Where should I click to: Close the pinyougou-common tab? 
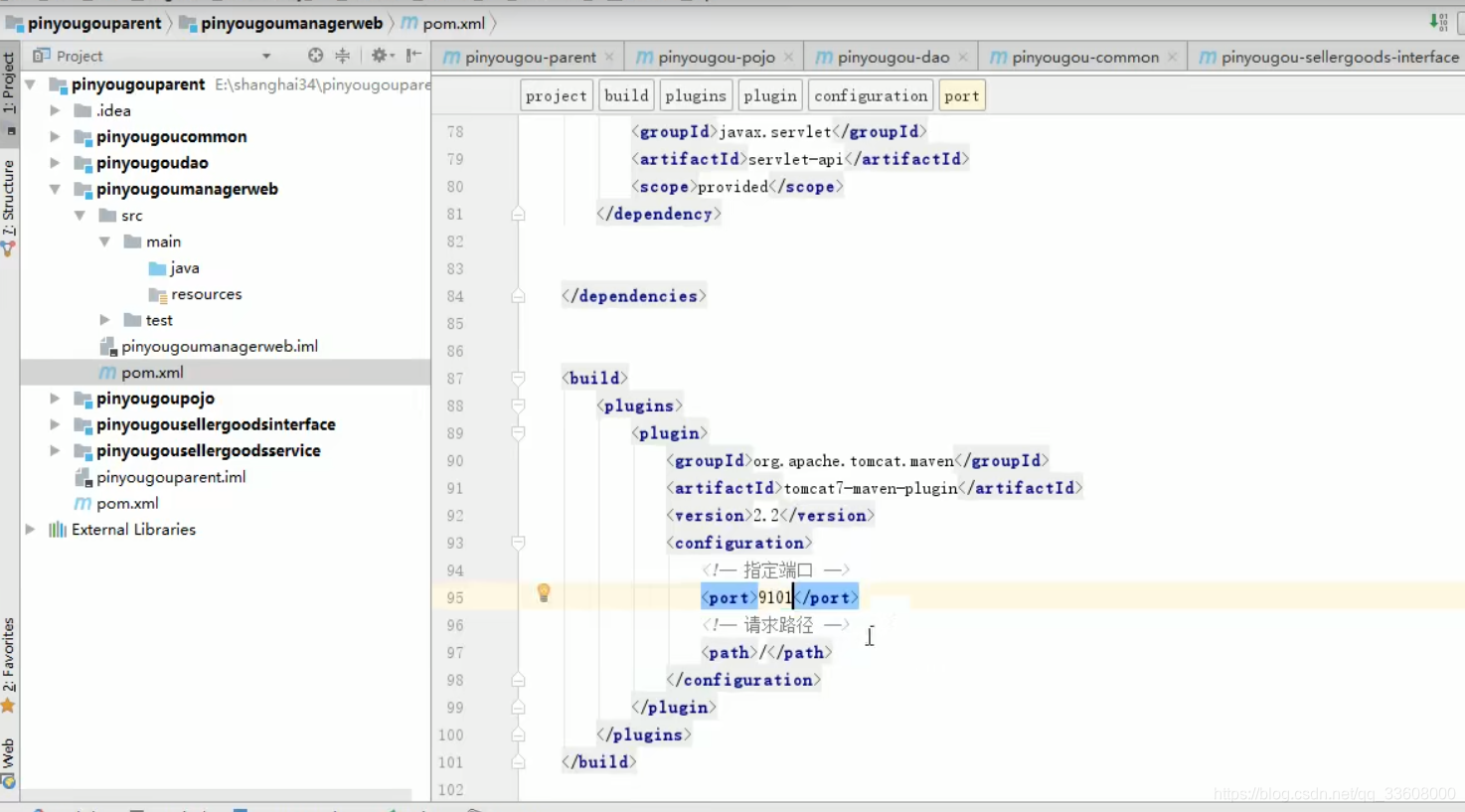(1173, 57)
